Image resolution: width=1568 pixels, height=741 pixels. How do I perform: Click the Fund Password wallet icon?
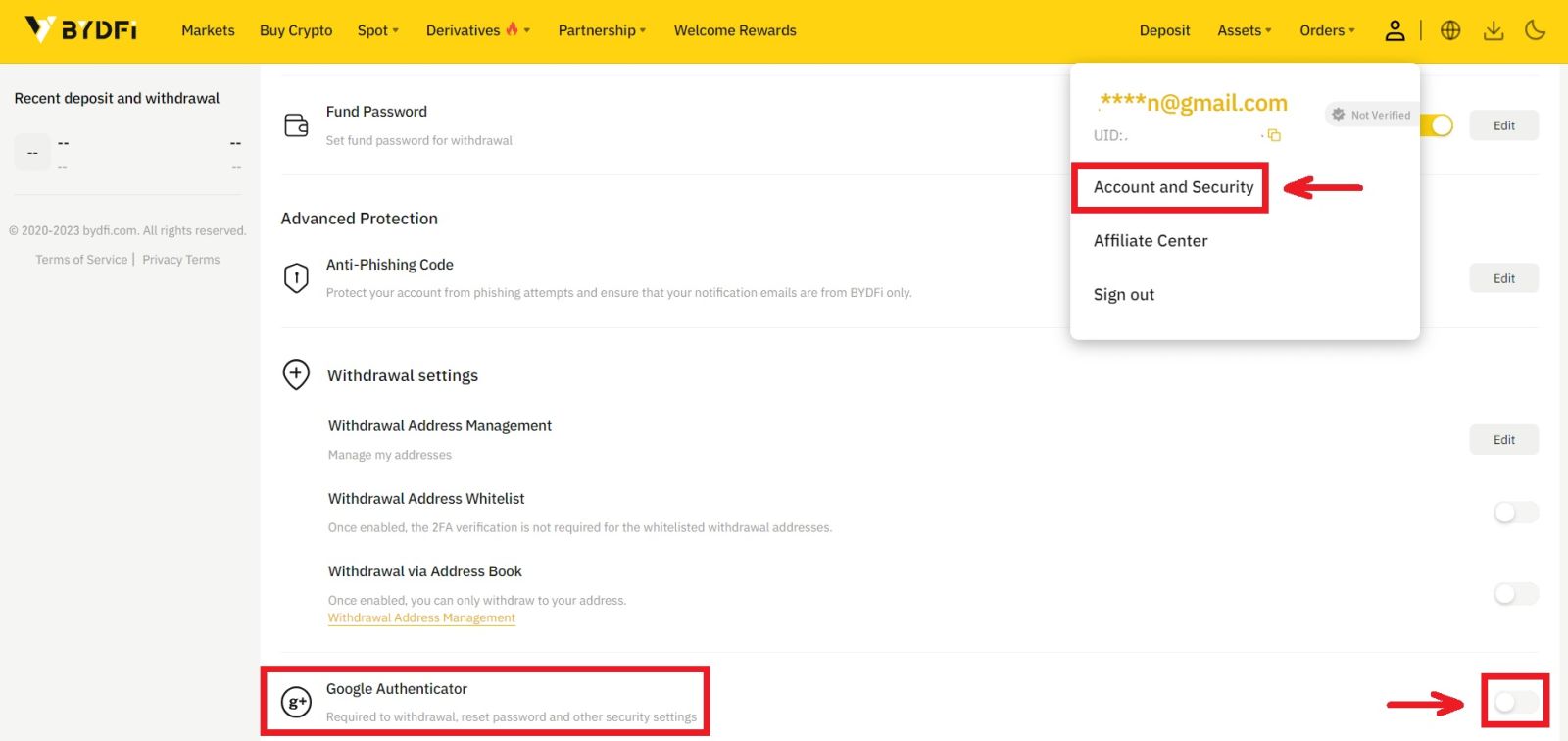[296, 125]
